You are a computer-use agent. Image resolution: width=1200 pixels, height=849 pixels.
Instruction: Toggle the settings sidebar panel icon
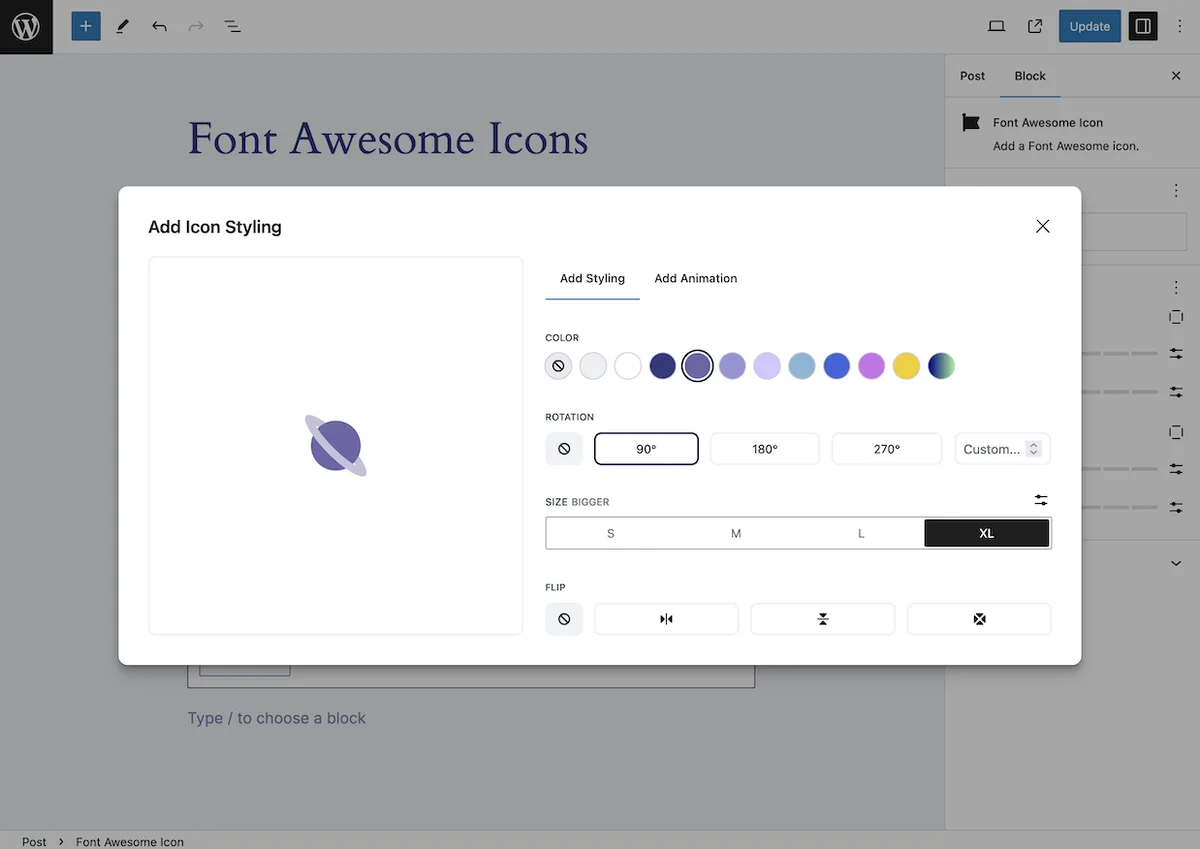(1143, 27)
